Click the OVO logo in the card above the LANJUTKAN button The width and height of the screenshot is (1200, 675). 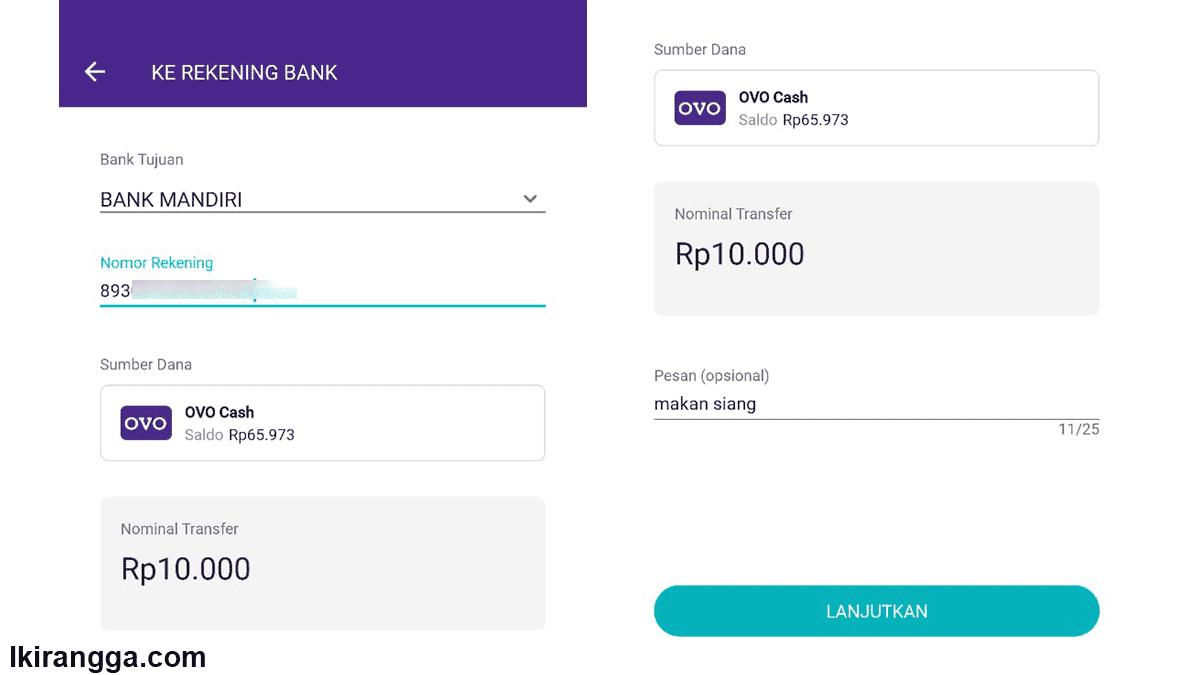click(x=700, y=108)
